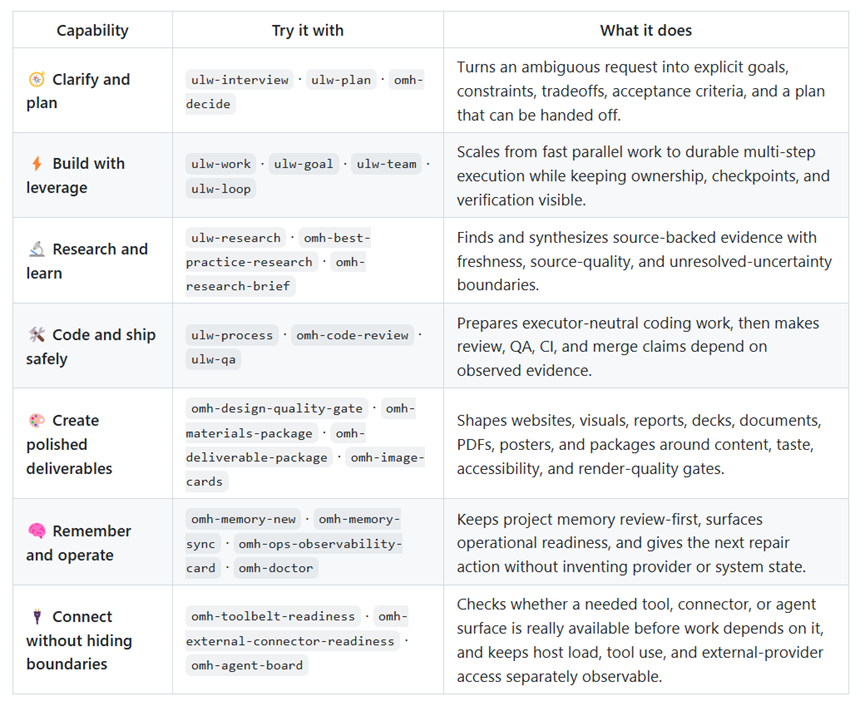
Task: Select the omh-doctor code tag
Action: coord(276,568)
